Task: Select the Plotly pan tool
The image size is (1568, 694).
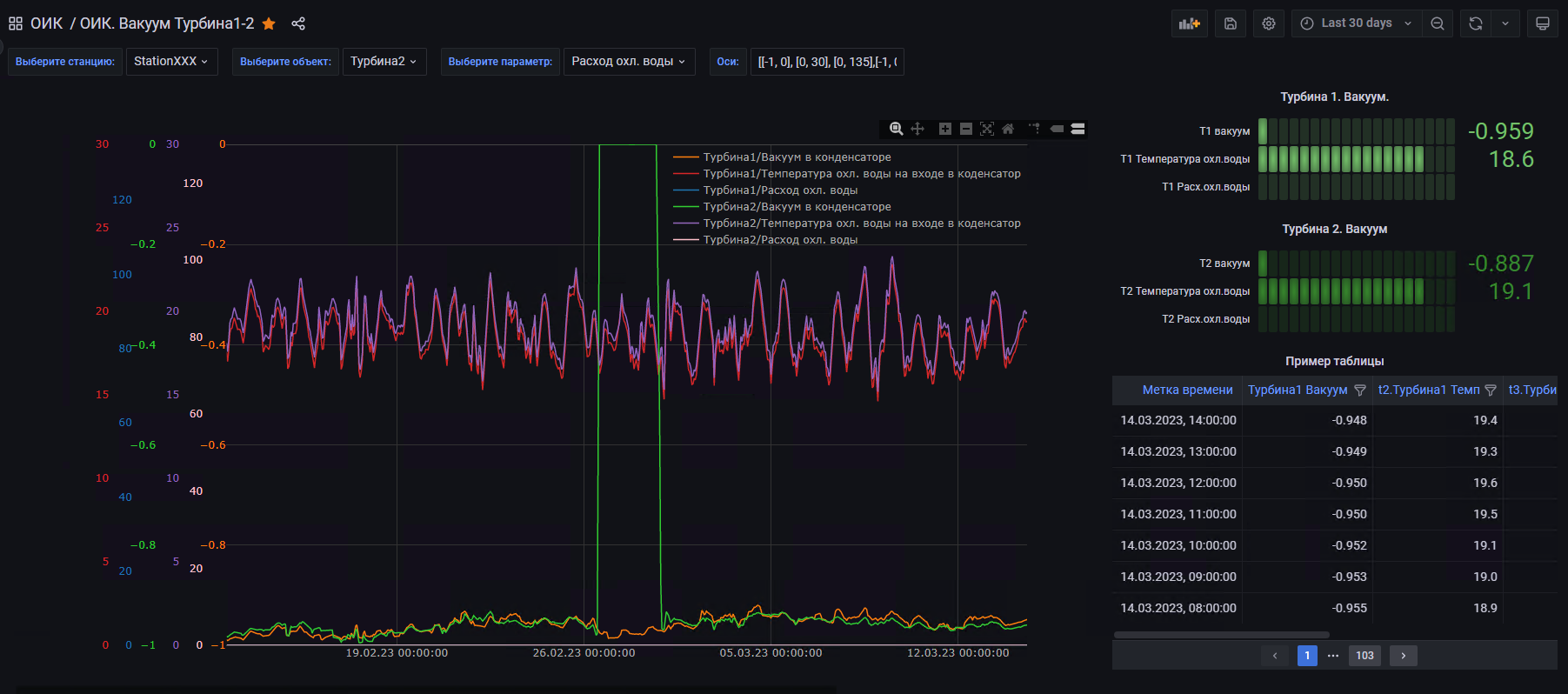Action: pos(917,129)
